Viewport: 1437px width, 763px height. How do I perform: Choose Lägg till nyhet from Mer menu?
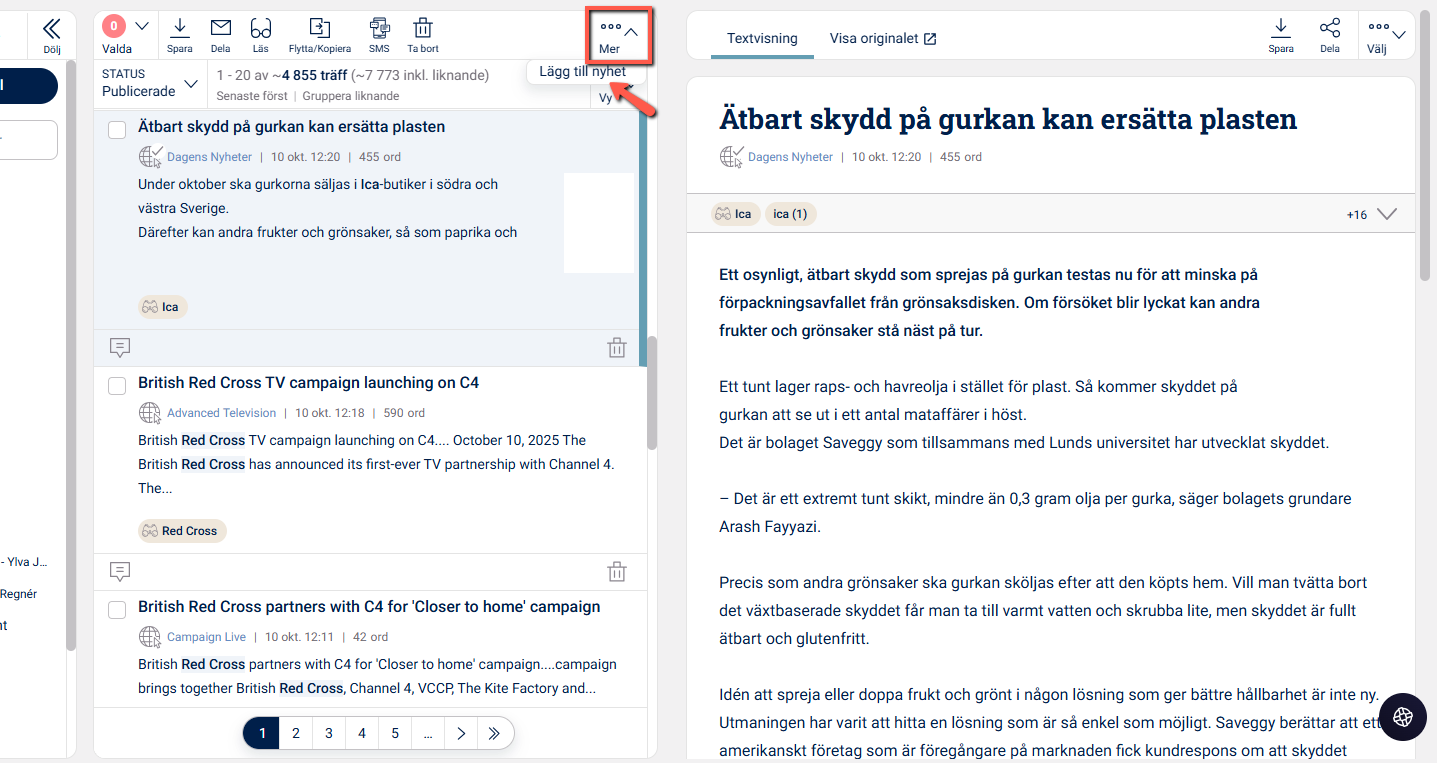tap(582, 72)
